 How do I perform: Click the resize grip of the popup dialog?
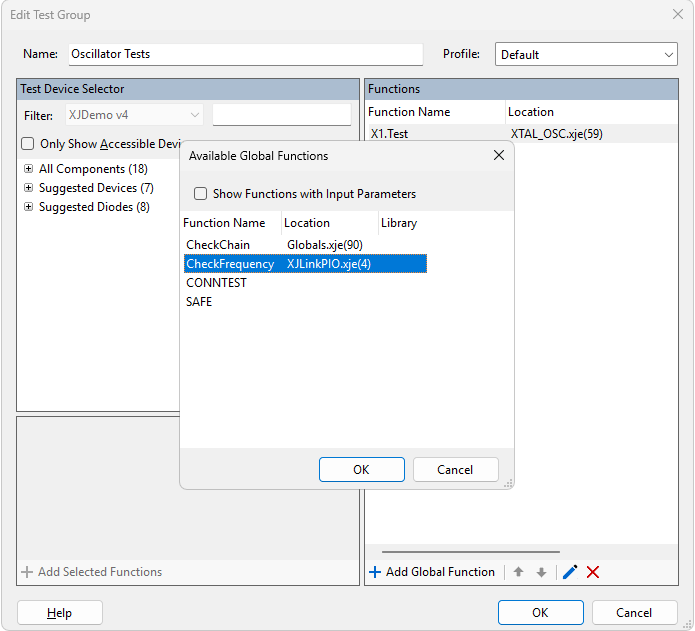(x=508, y=483)
